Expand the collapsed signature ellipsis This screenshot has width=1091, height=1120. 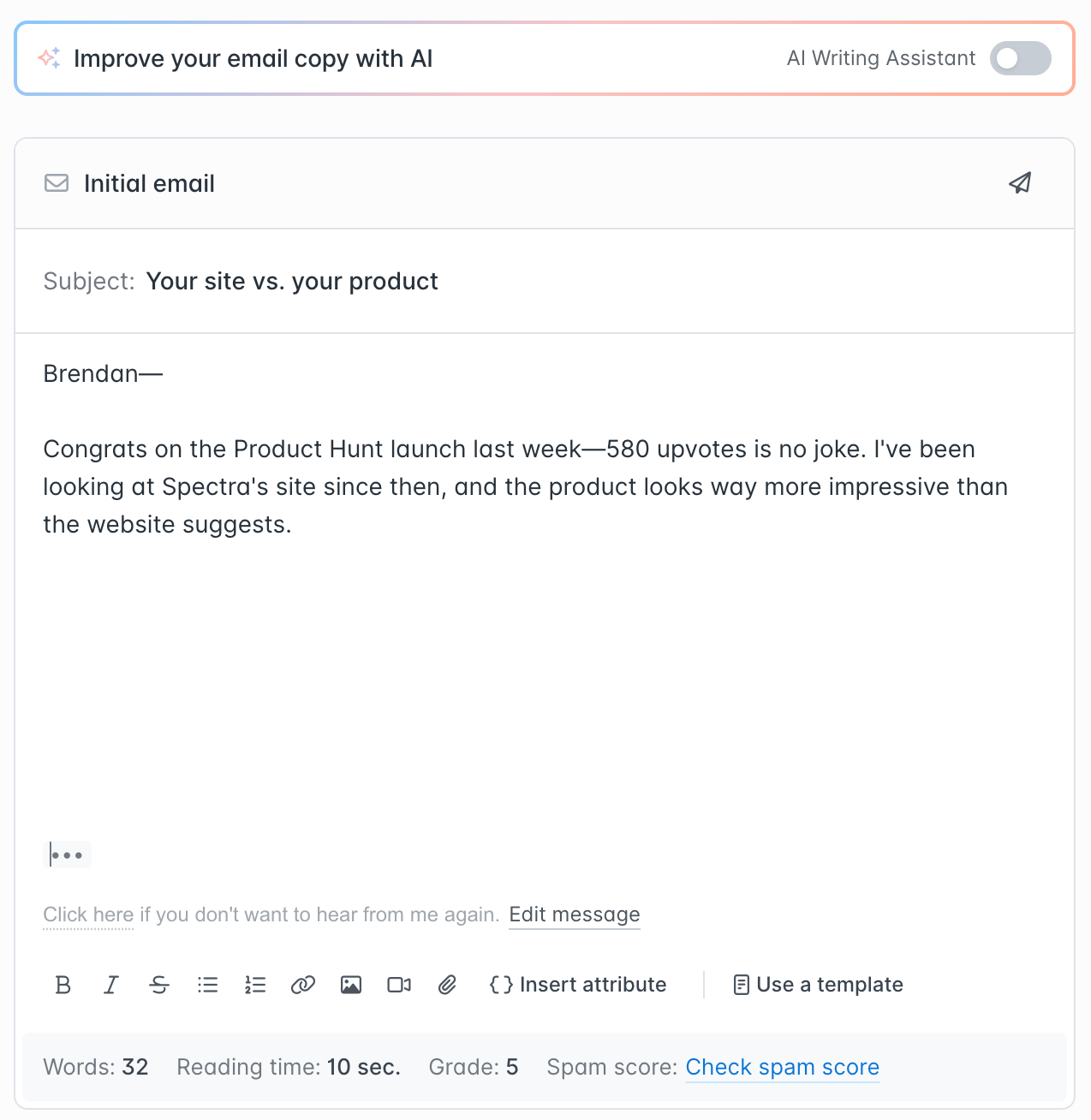[x=68, y=855]
